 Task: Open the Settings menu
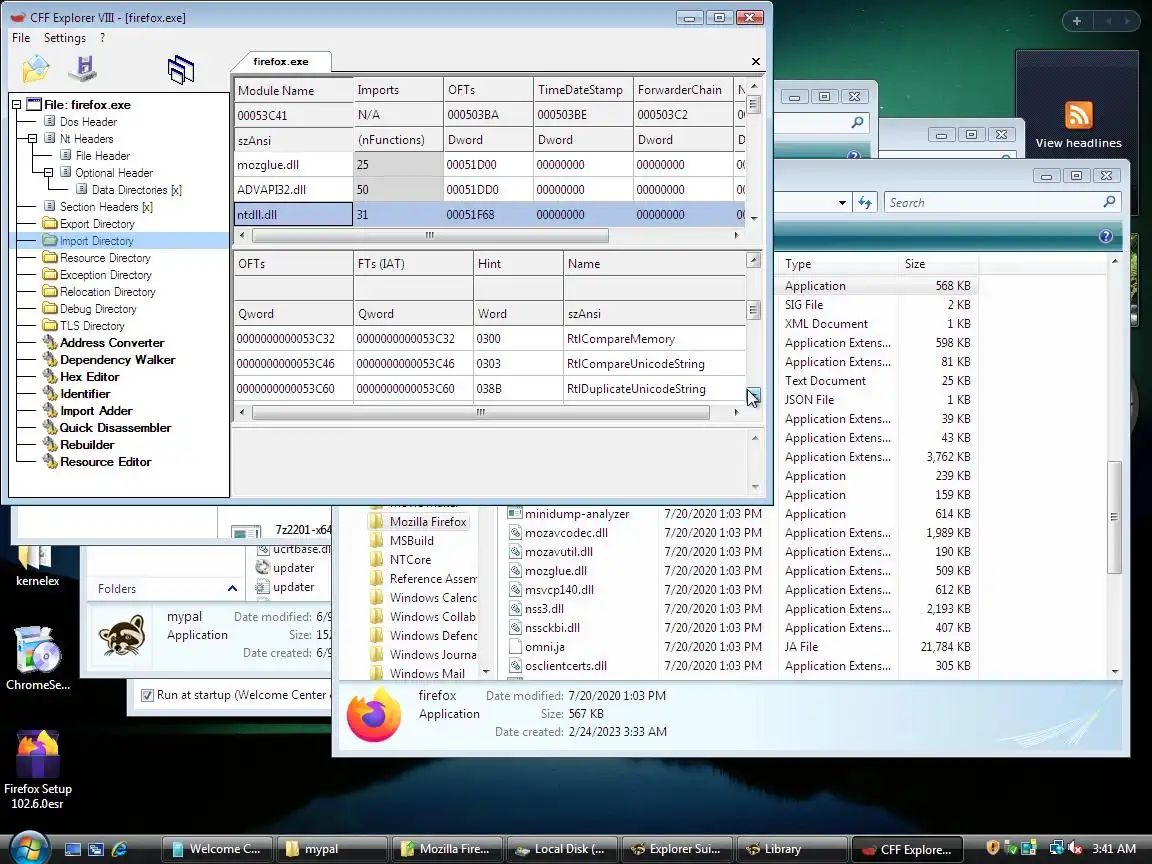coord(65,37)
